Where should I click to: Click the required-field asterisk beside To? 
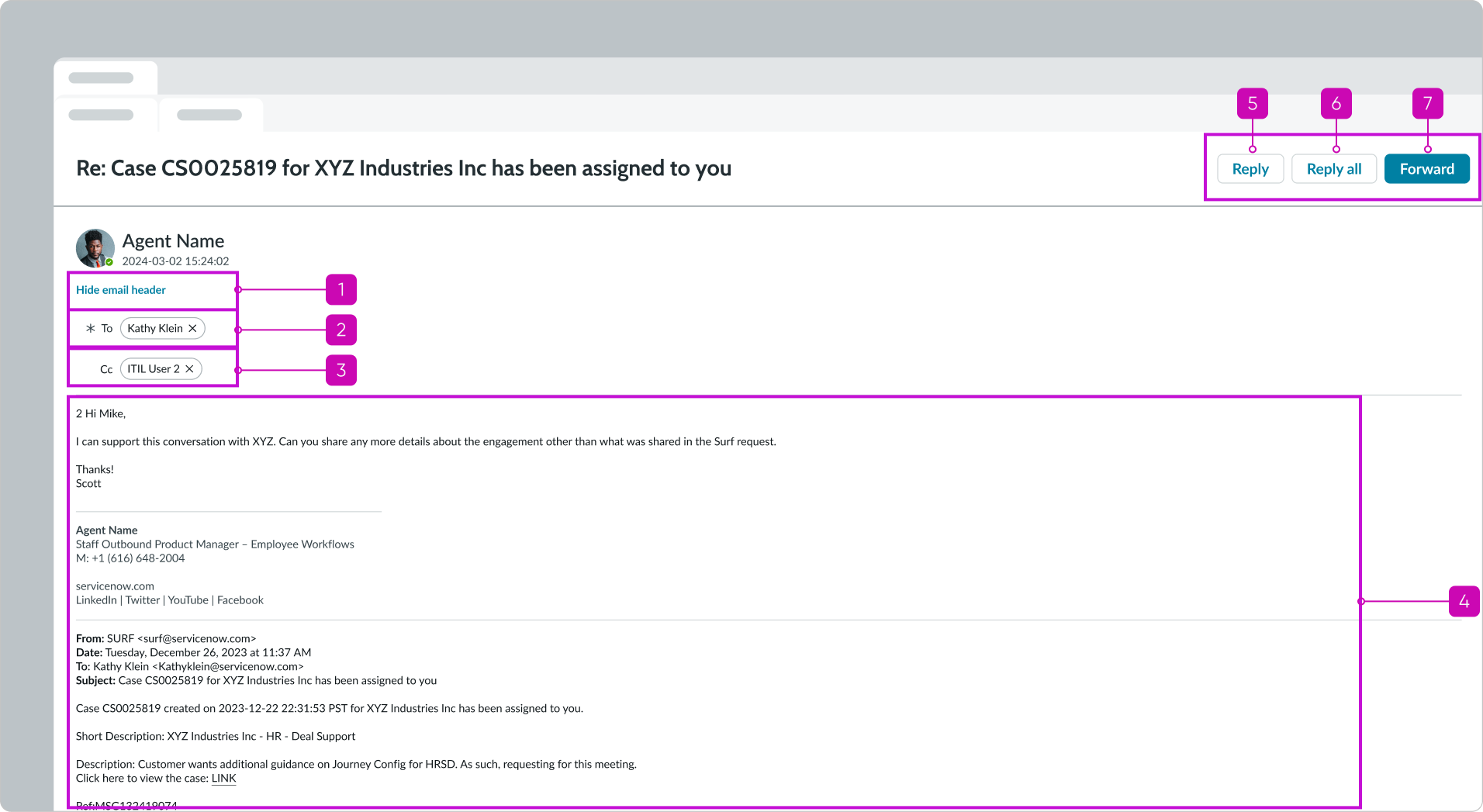91,328
